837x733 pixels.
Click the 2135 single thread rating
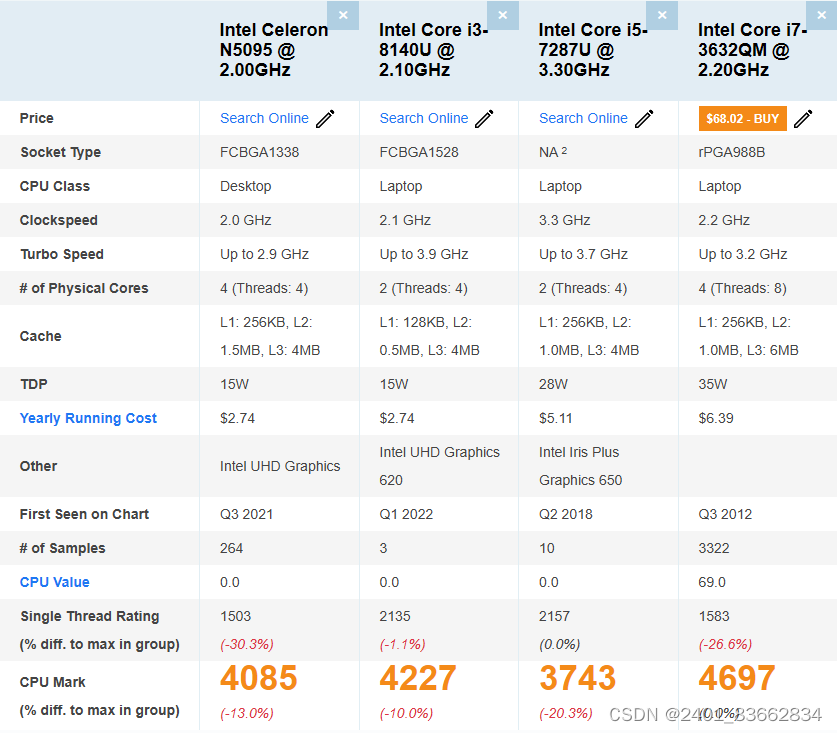pyautogui.click(x=395, y=616)
